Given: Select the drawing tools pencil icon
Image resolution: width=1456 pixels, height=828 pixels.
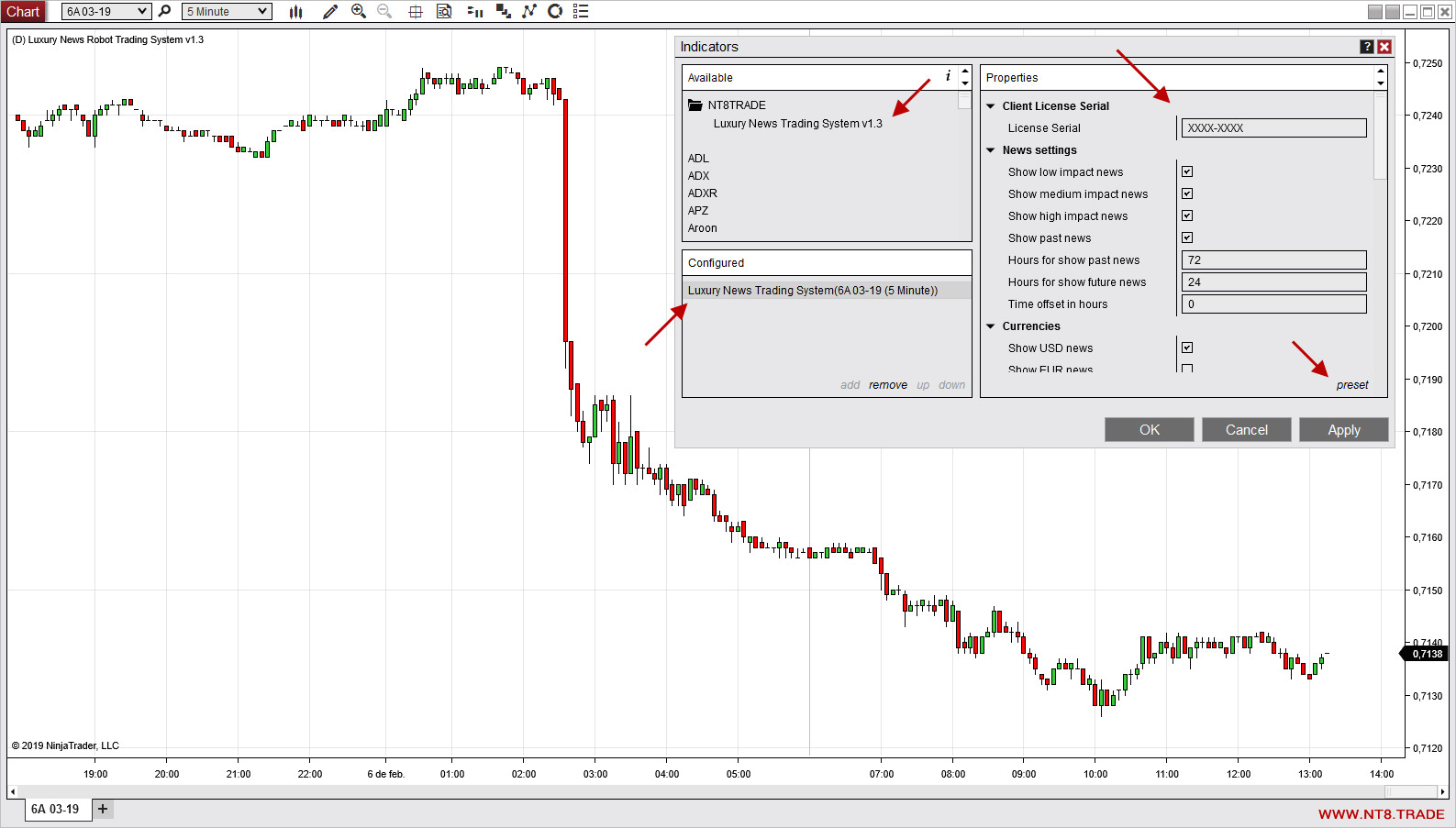Looking at the screenshot, I should pos(330,11).
